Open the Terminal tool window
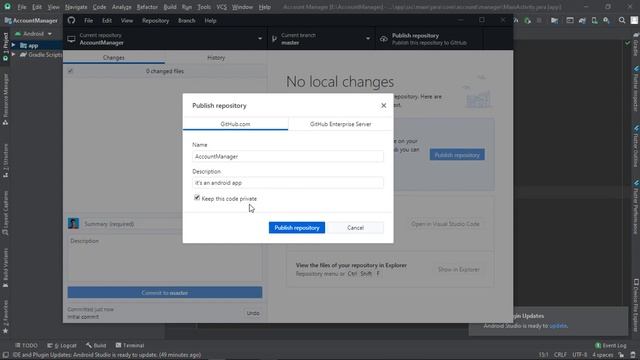The height and width of the screenshot is (360, 640). [130, 345]
